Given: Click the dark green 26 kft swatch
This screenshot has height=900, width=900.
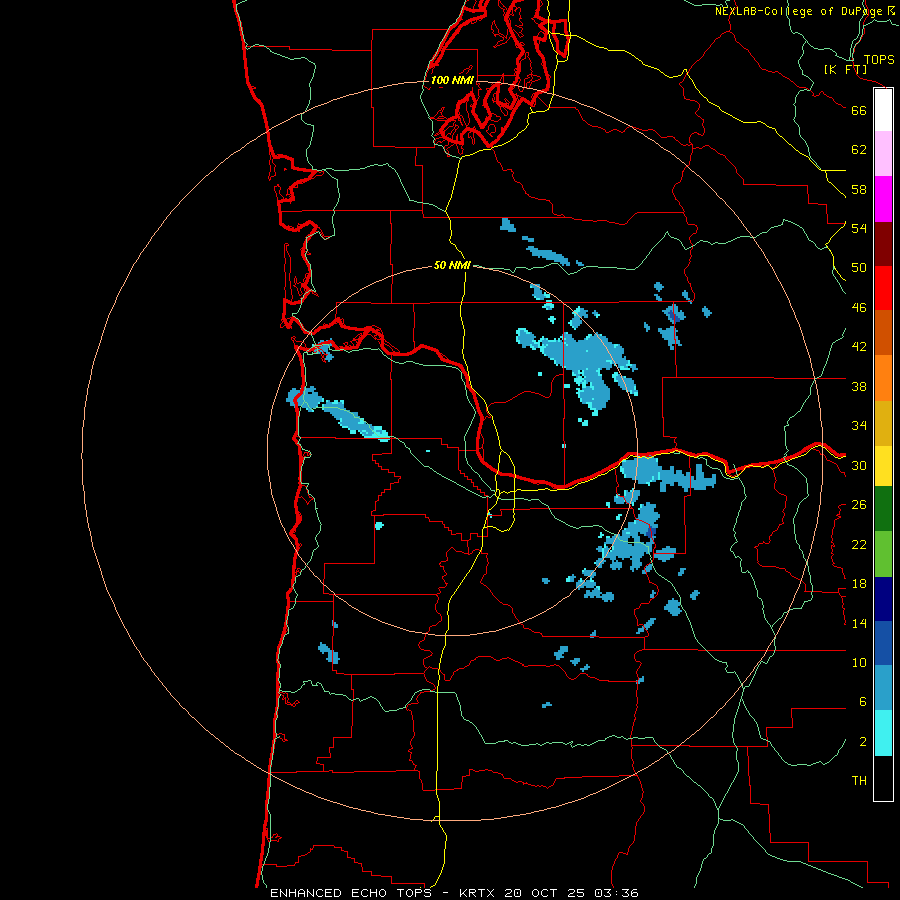Looking at the screenshot, I should [883, 509].
